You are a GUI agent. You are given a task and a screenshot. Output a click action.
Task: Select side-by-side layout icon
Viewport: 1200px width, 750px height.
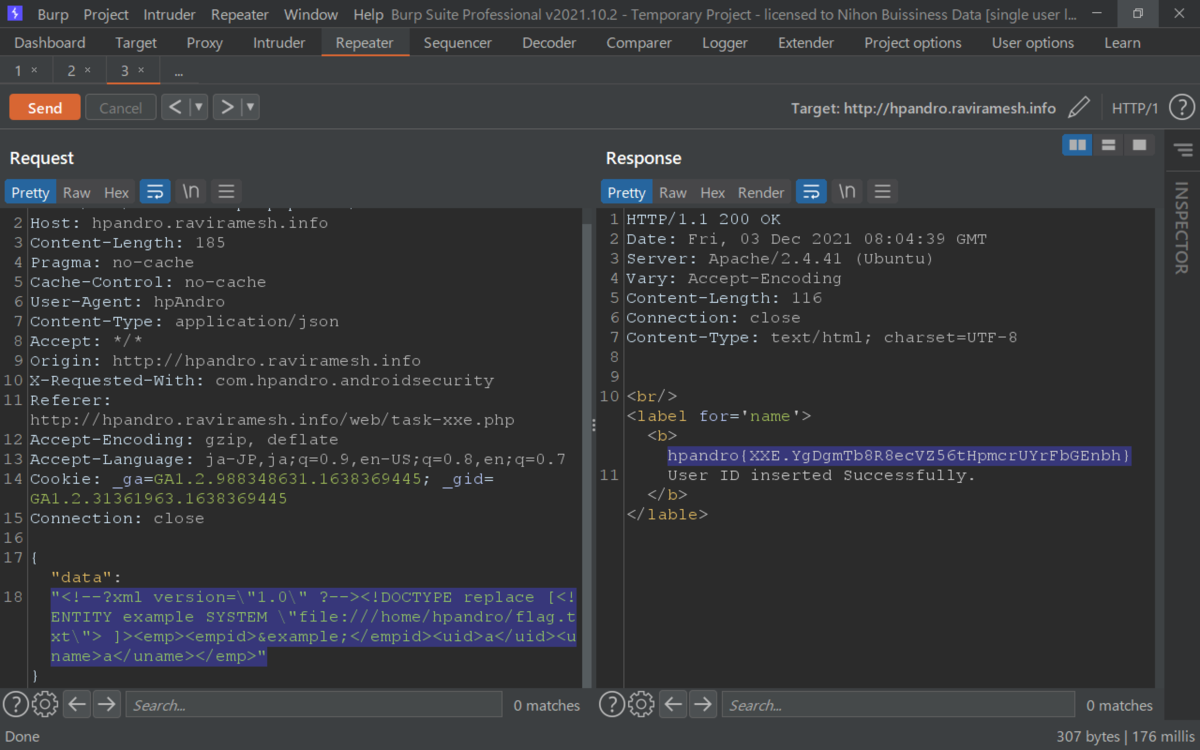1077,145
